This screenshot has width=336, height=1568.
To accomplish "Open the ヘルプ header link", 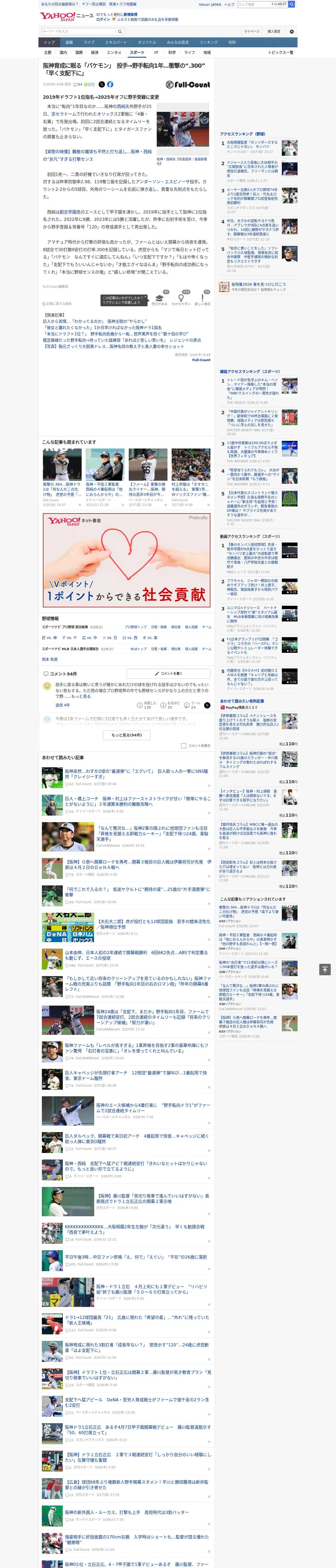I will [229, 4].
